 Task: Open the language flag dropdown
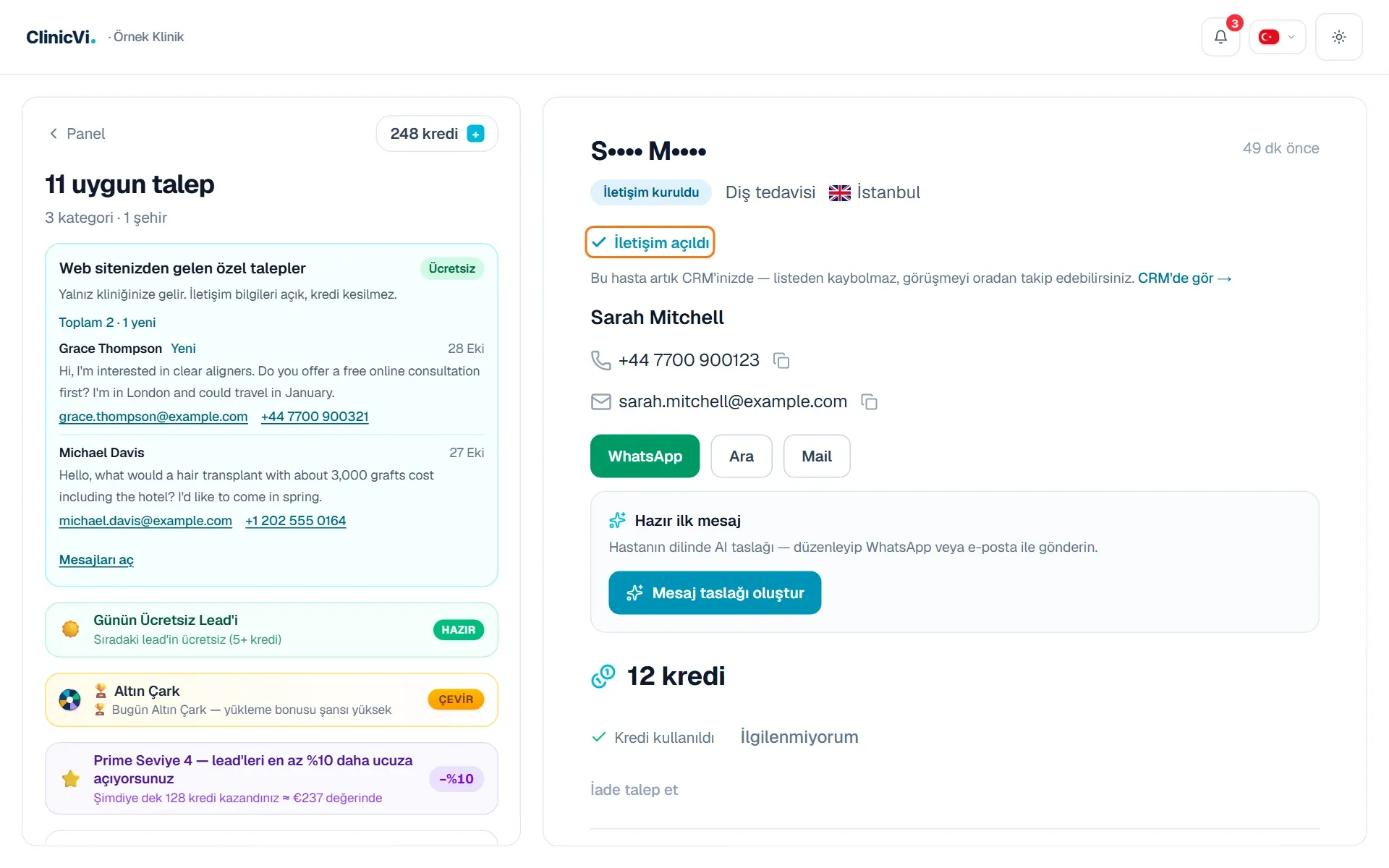[1278, 37]
